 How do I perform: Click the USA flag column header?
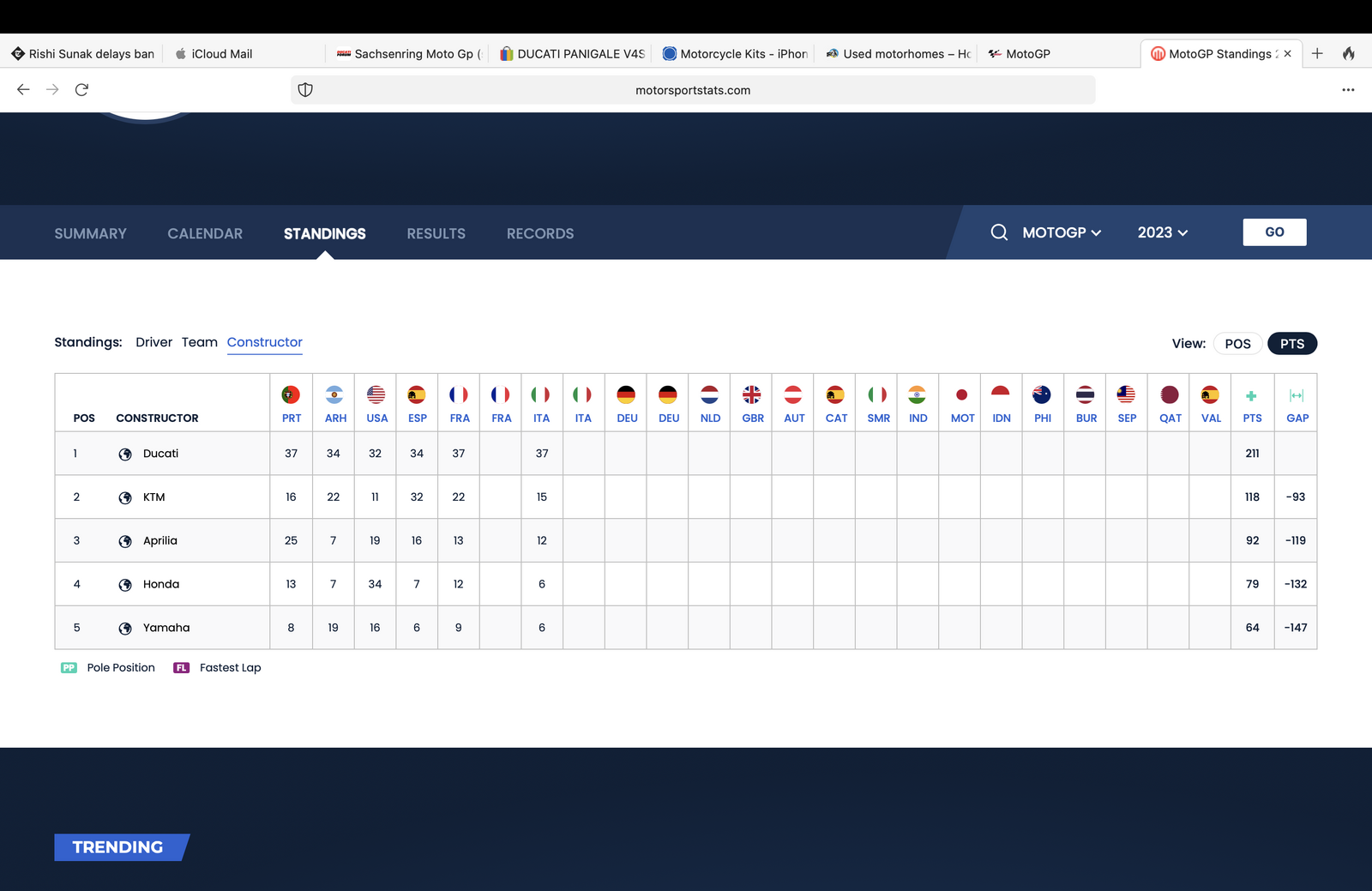(x=376, y=395)
